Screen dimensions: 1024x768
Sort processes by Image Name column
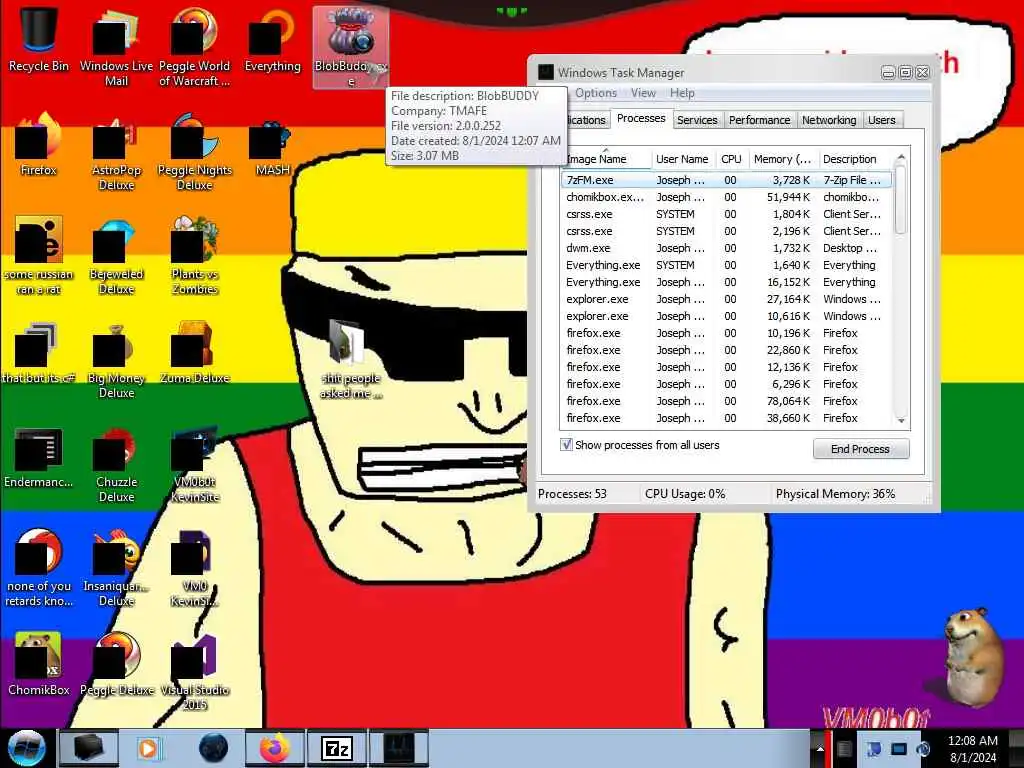[606, 159]
